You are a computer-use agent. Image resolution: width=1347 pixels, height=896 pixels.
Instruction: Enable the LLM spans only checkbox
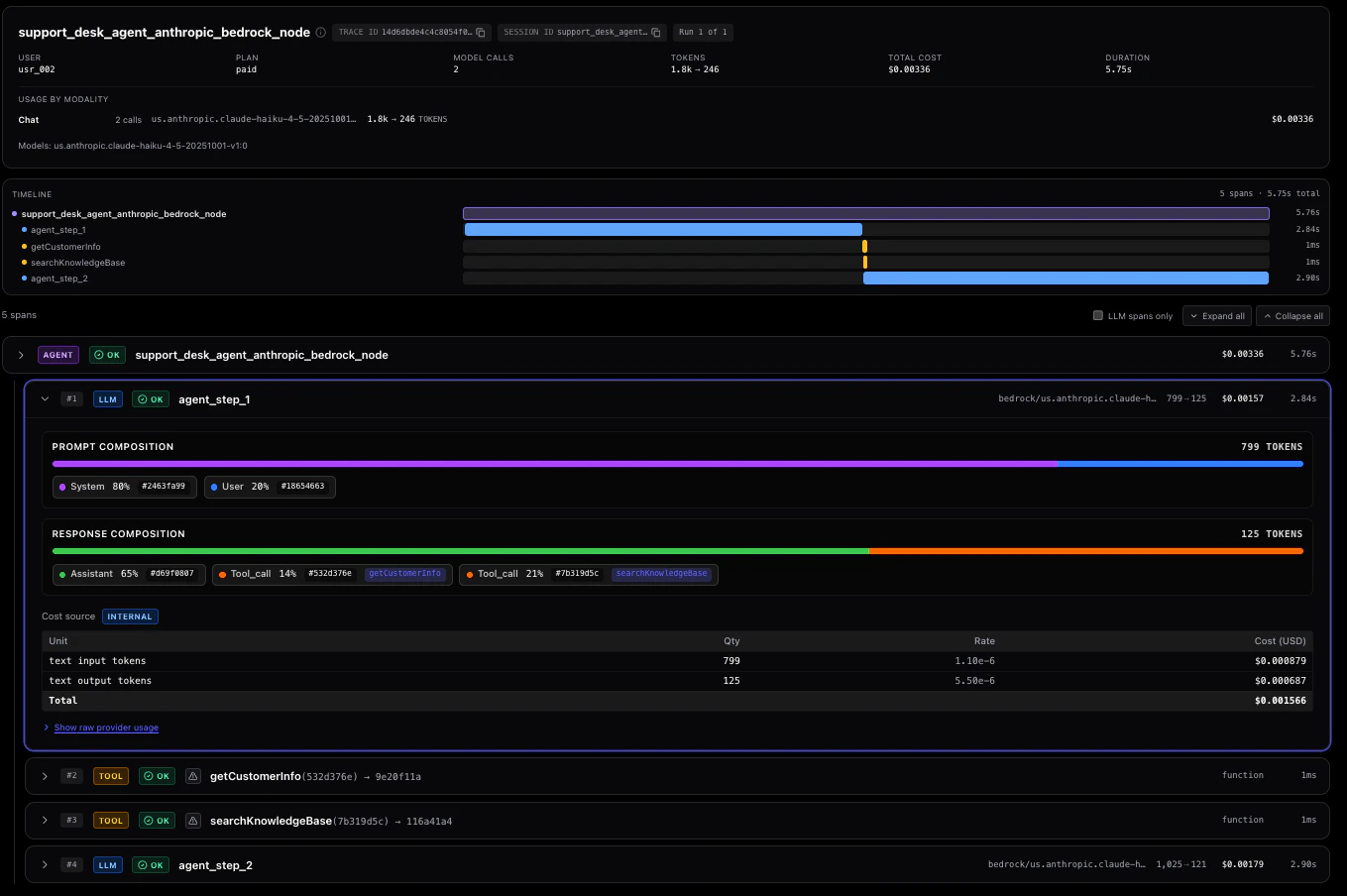tap(1098, 315)
